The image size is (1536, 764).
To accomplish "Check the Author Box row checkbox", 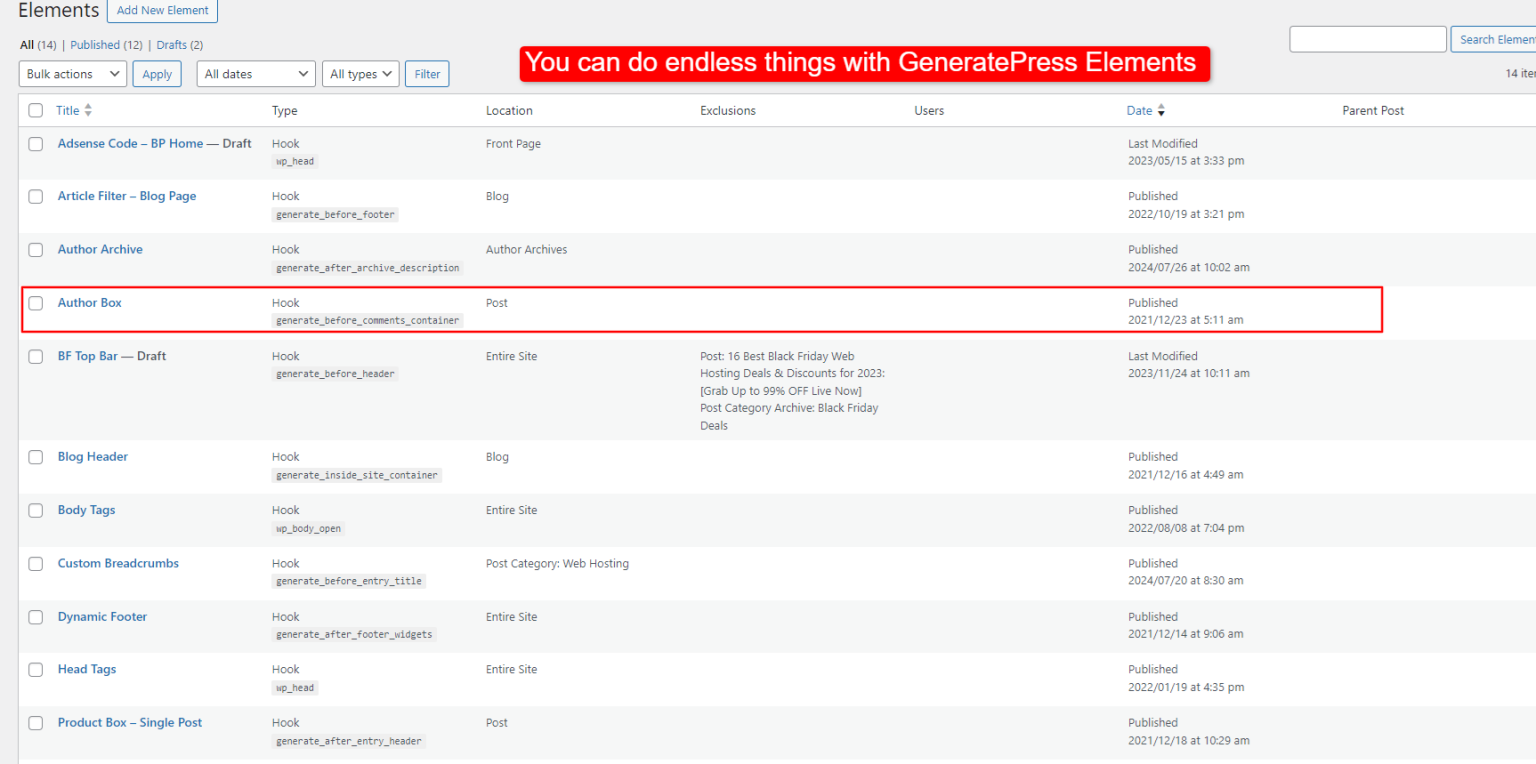I will coord(35,303).
